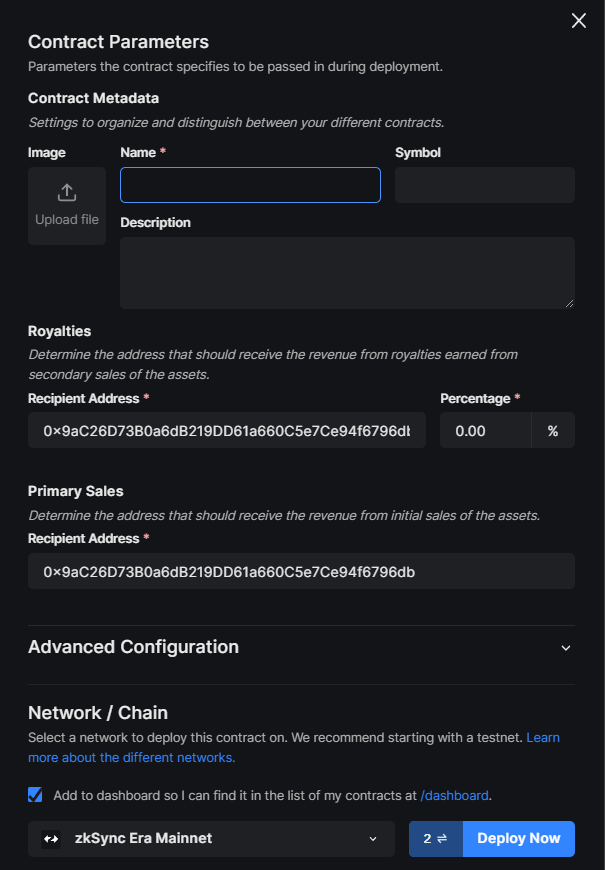
Task: Click the upload arrow icon
Action: tap(67, 193)
